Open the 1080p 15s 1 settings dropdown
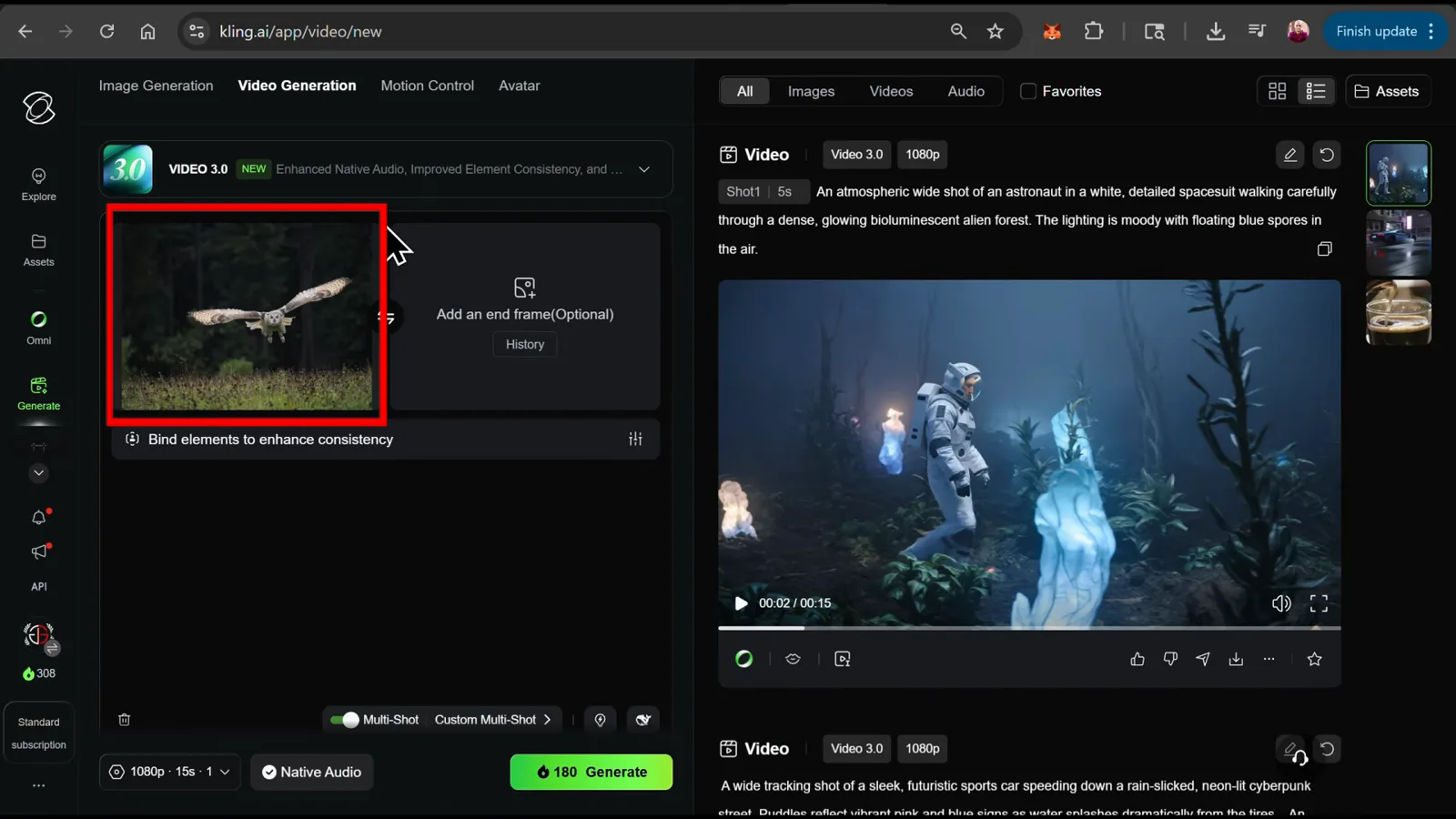This screenshot has height=819, width=1456. click(170, 772)
